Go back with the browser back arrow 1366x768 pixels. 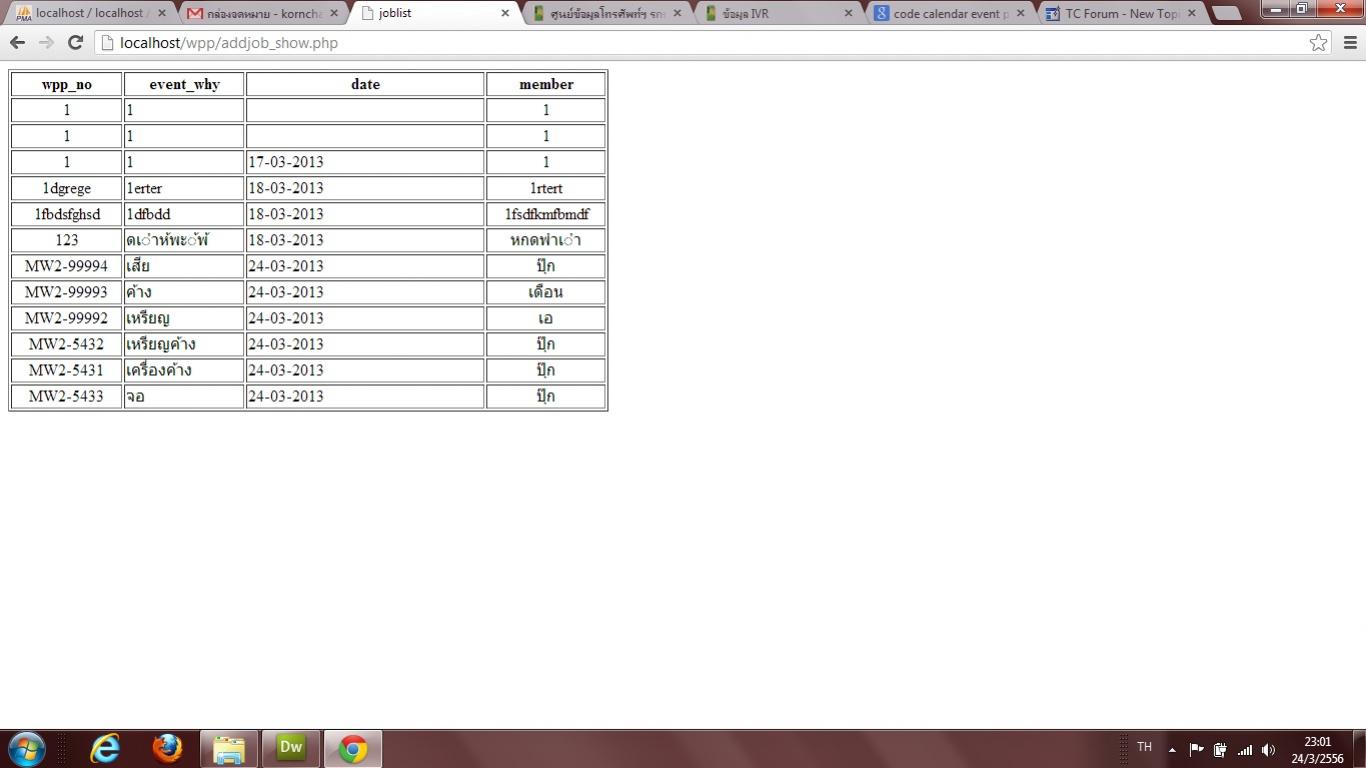17,43
